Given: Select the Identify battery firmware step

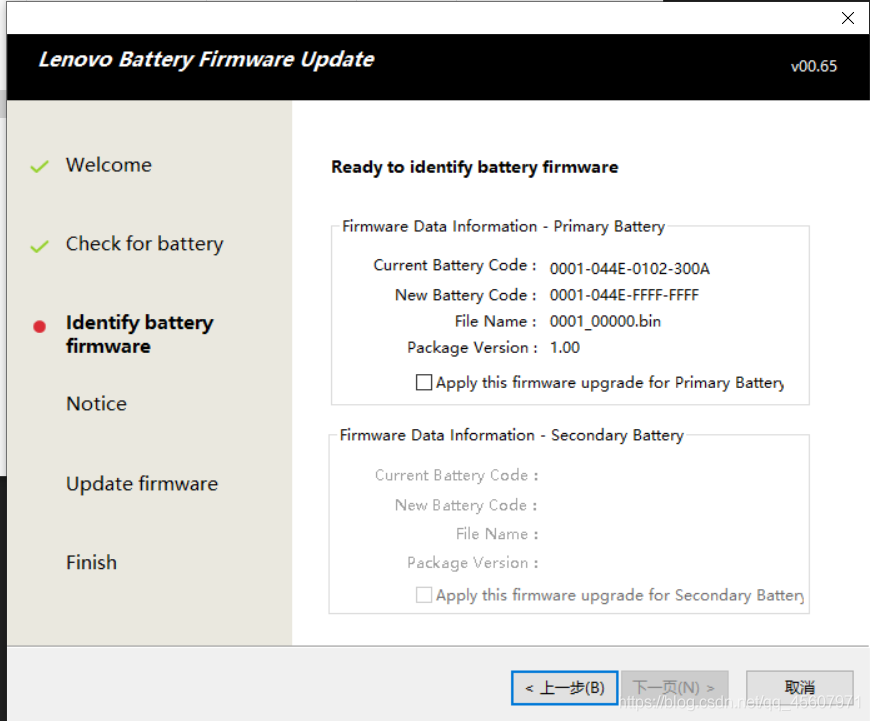Looking at the screenshot, I should (x=140, y=334).
